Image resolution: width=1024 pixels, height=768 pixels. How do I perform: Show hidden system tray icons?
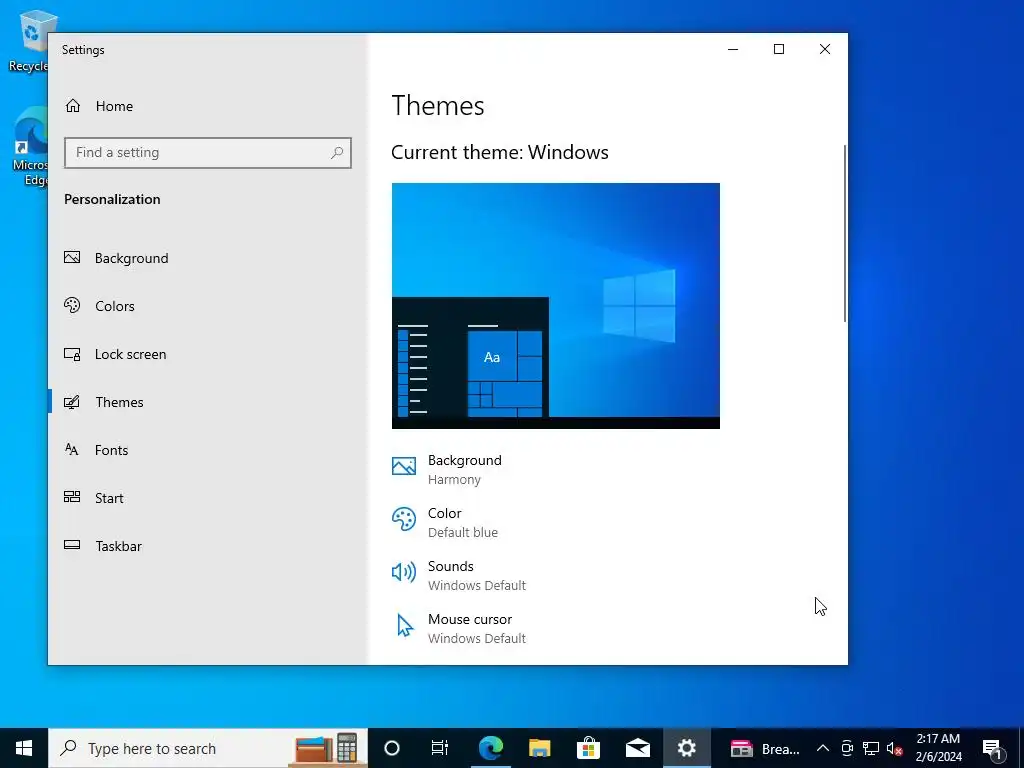[x=823, y=748]
